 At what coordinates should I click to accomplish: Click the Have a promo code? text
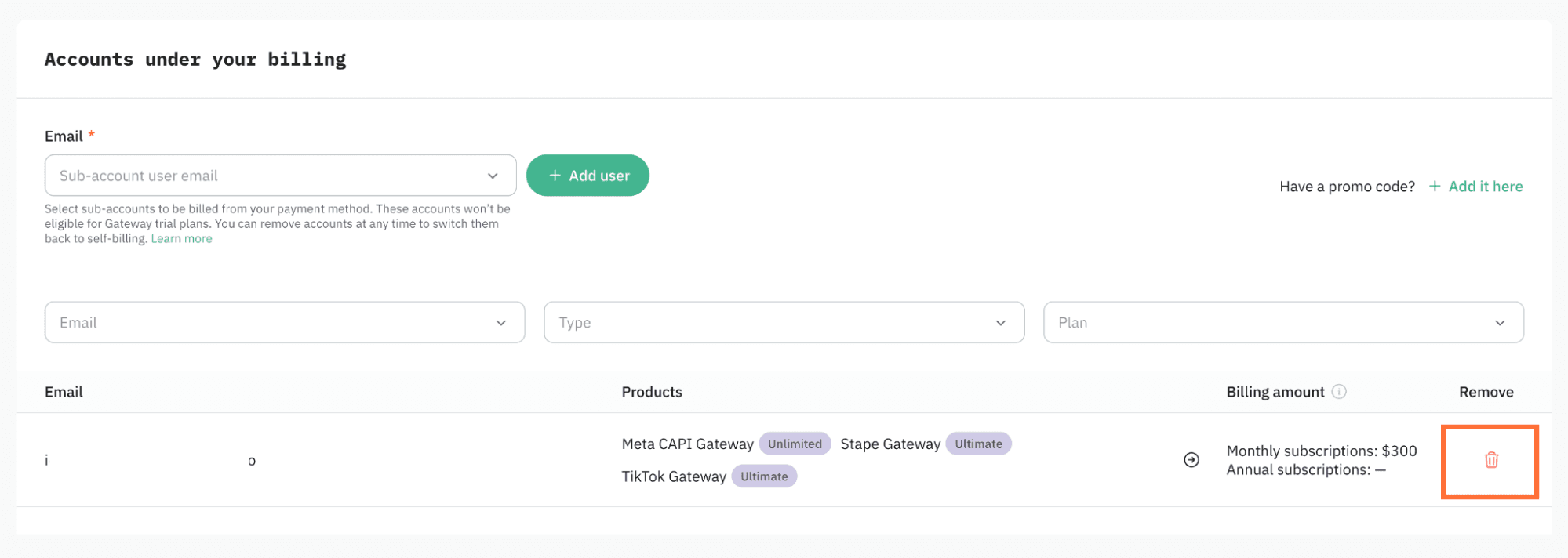pos(1347,187)
